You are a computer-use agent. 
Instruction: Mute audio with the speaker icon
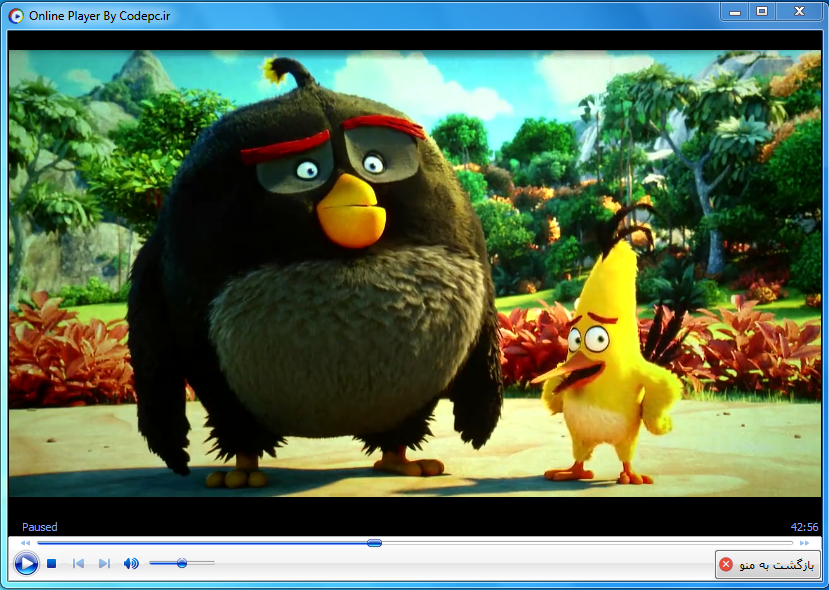click(131, 564)
